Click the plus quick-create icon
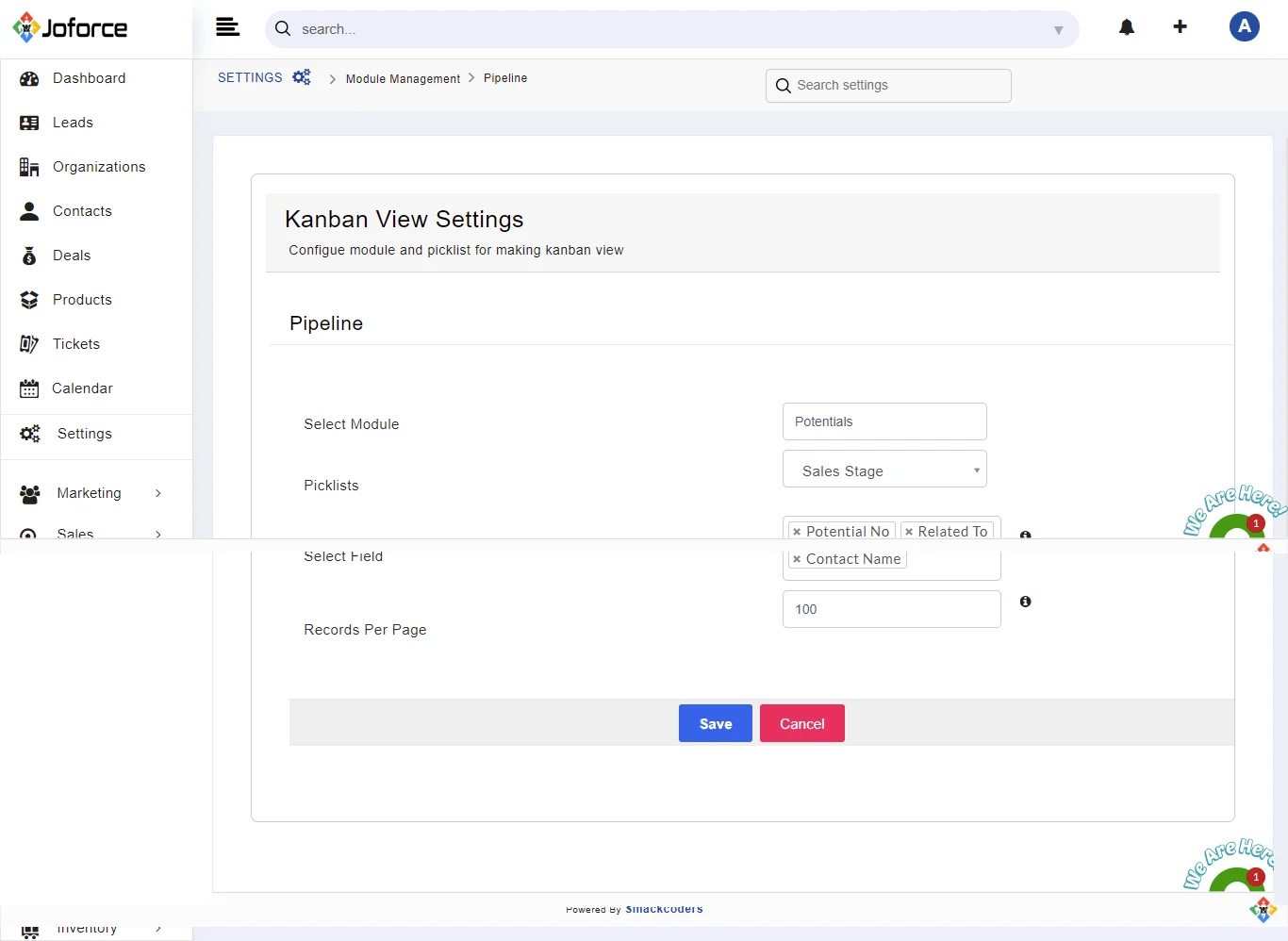Screen dimensions: 1288x941 [x=1180, y=27]
